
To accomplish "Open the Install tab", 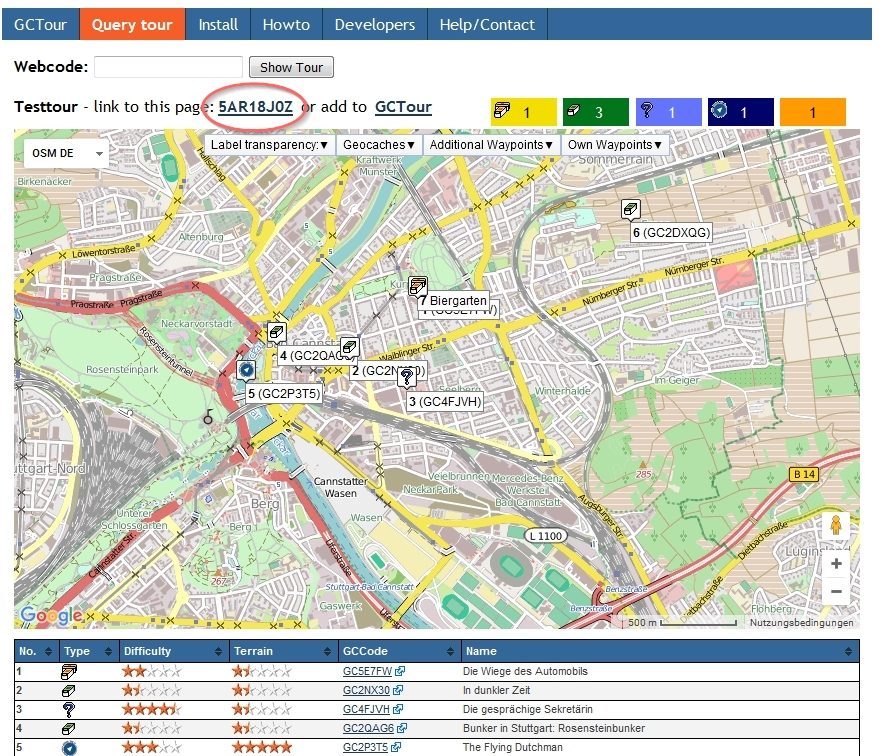I will [x=218, y=25].
